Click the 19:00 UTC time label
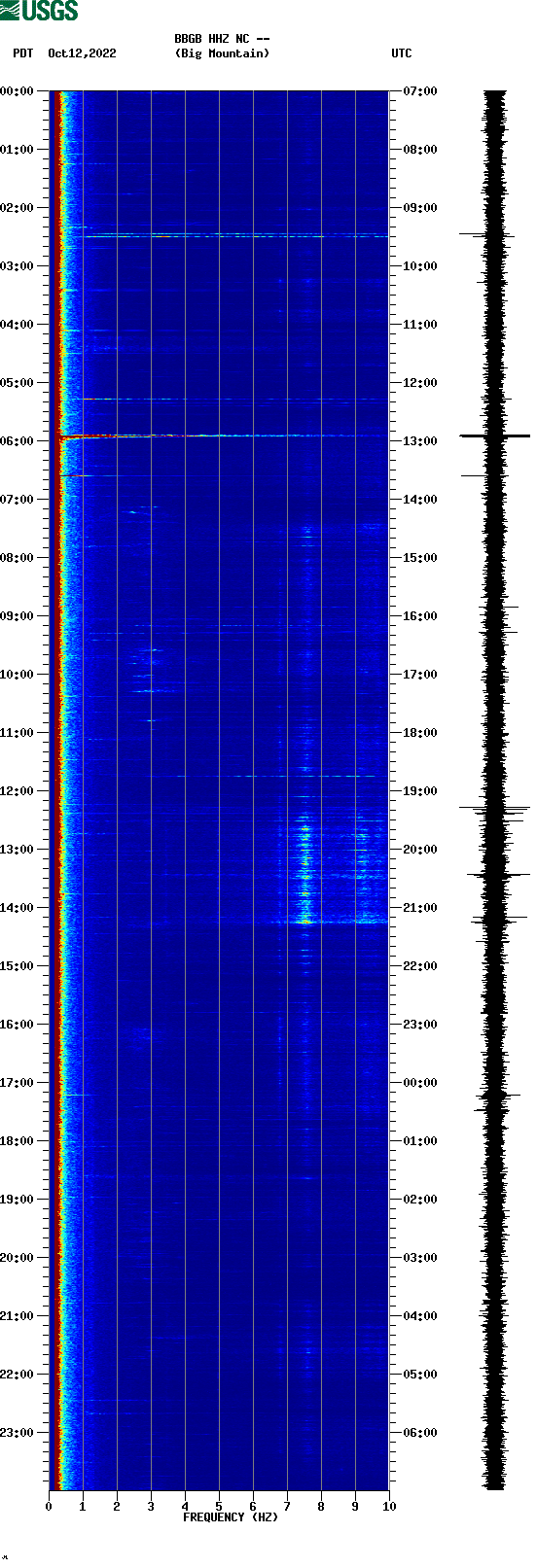 click(x=420, y=791)
